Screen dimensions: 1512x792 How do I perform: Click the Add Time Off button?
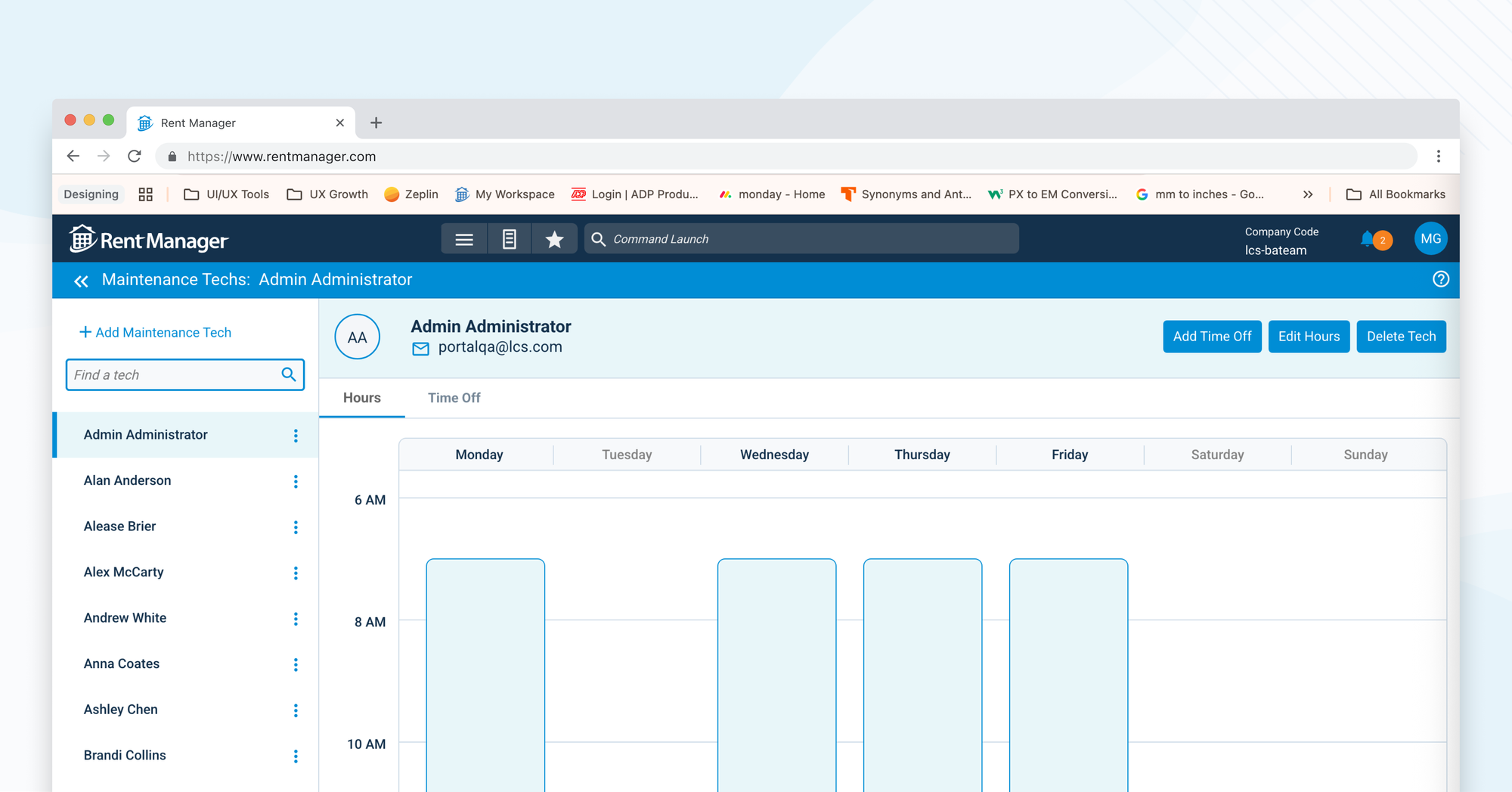(x=1212, y=337)
